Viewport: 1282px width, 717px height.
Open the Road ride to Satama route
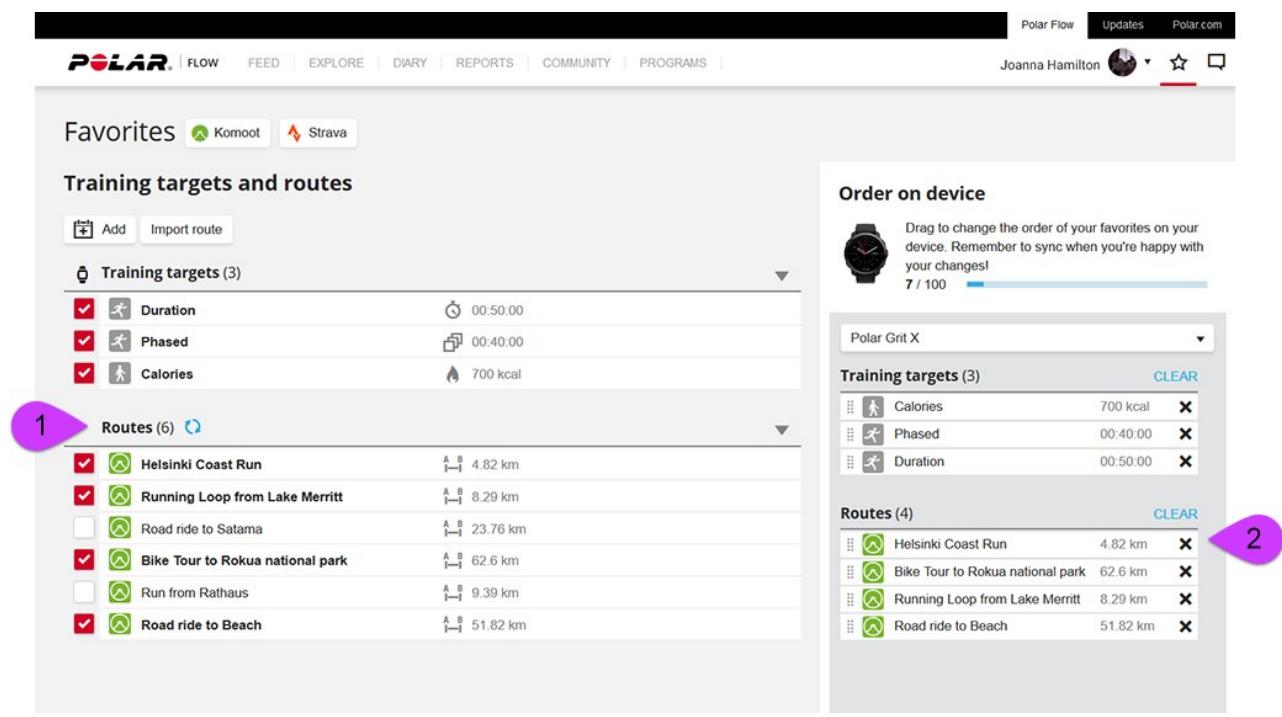tap(202, 529)
